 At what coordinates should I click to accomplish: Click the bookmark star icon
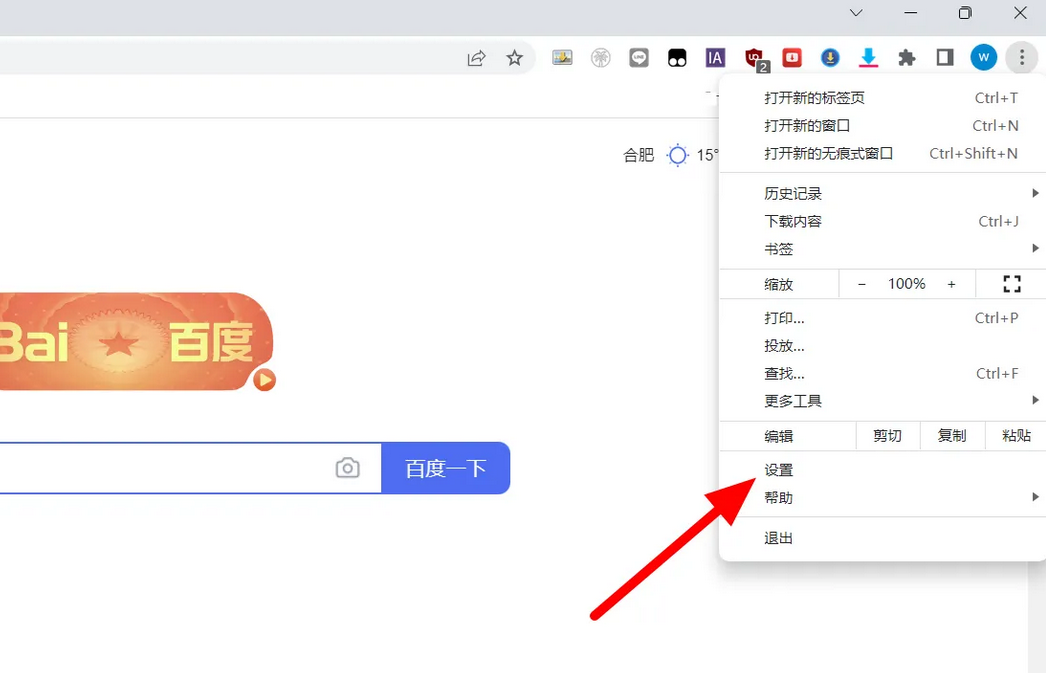click(x=515, y=58)
